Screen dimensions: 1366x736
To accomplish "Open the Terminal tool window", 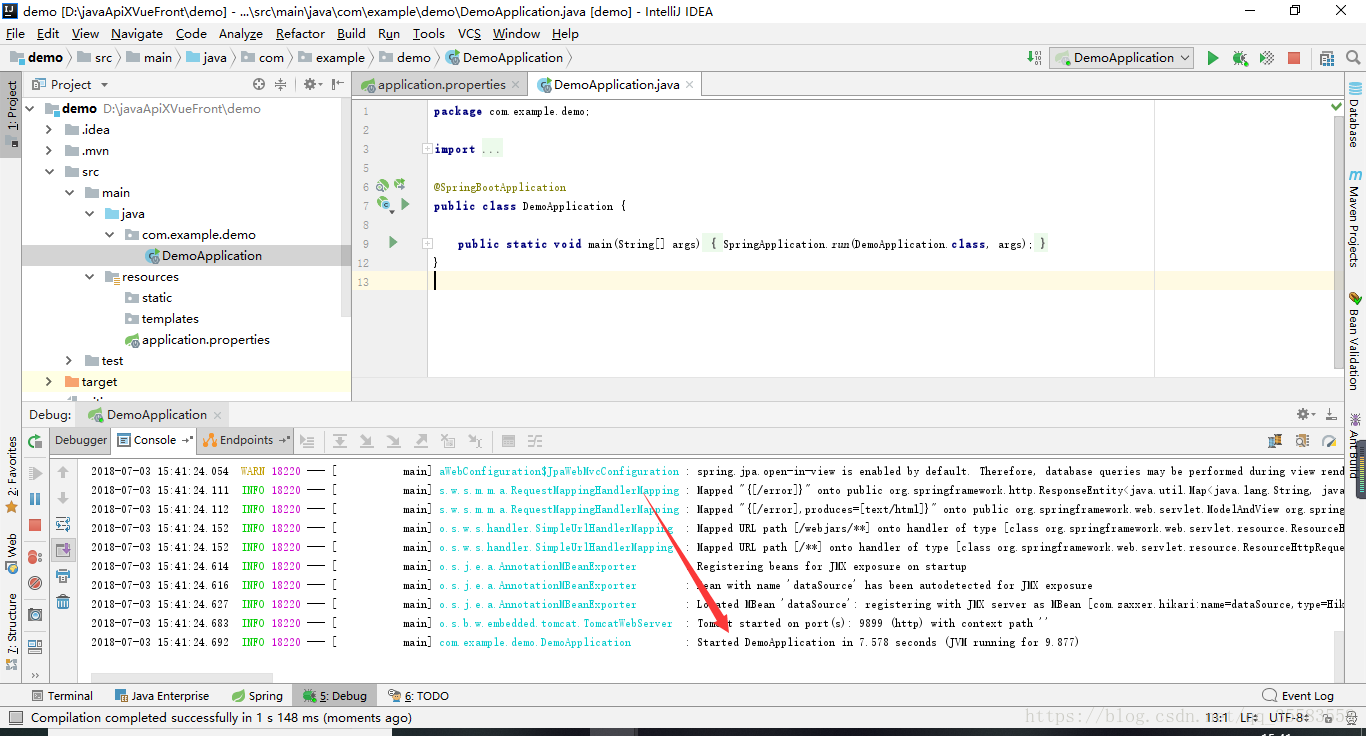I will (62, 696).
